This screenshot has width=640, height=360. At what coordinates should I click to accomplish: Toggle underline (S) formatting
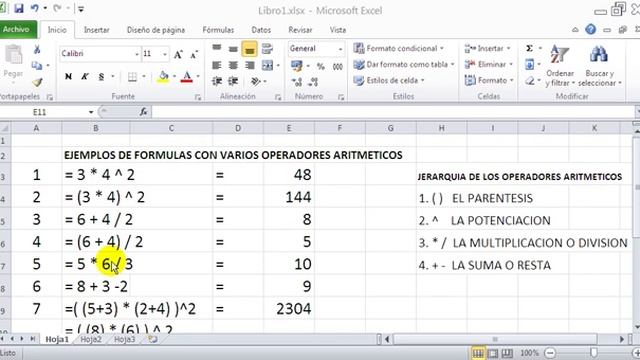(x=101, y=77)
